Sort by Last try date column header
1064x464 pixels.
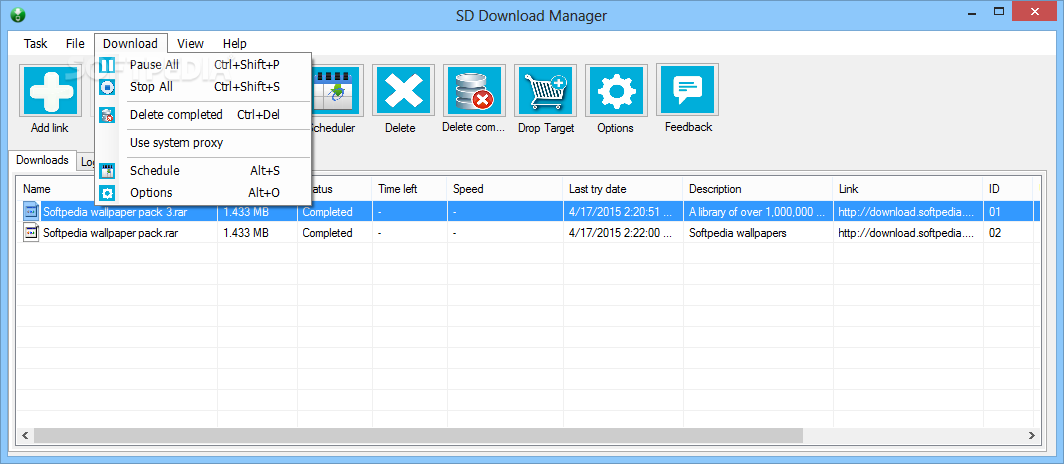point(623,189)
